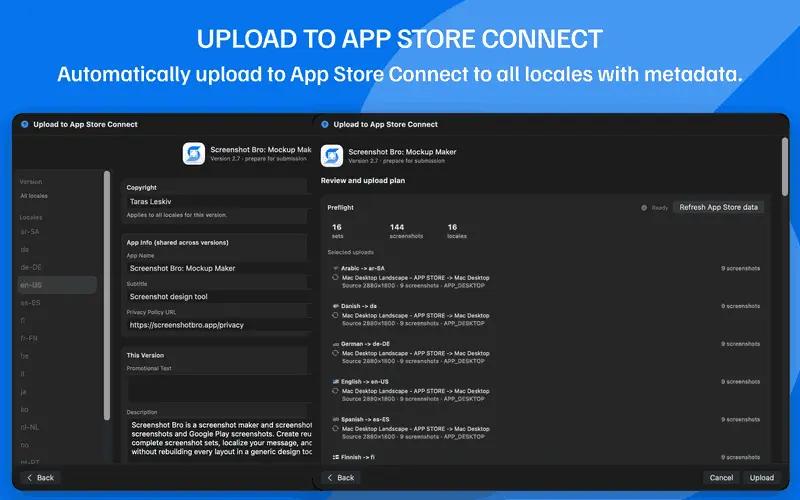
Task: Go Back in the left metadata window
Action: point(40,478)
